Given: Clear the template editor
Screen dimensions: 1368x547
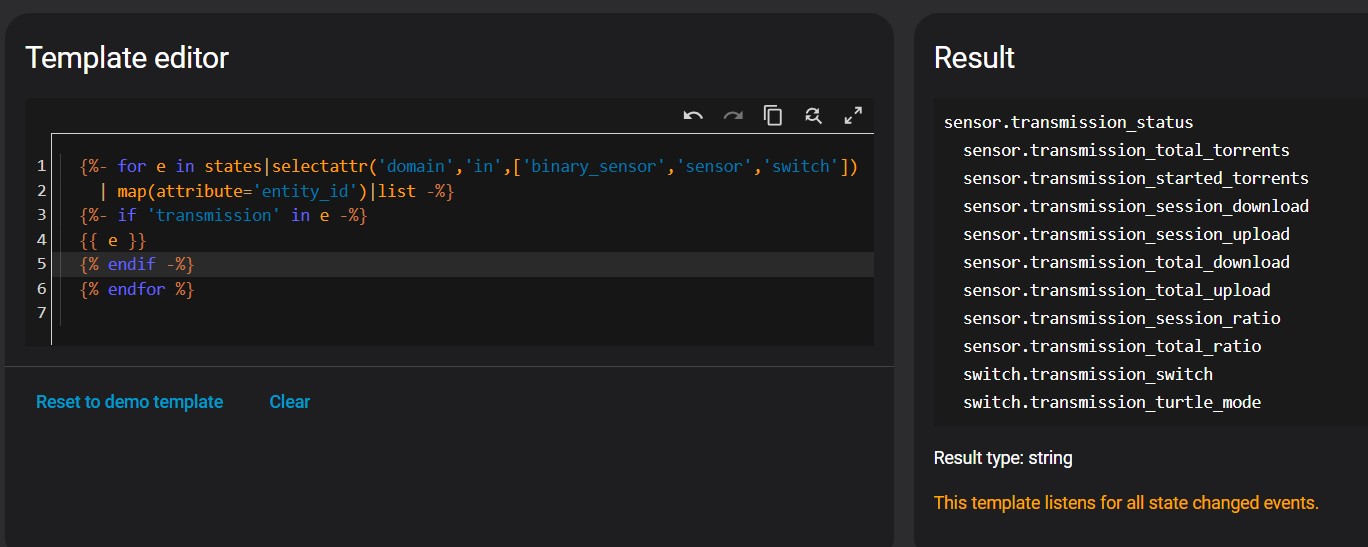Looking at the screenshot, I should click(x=289, y=402).
